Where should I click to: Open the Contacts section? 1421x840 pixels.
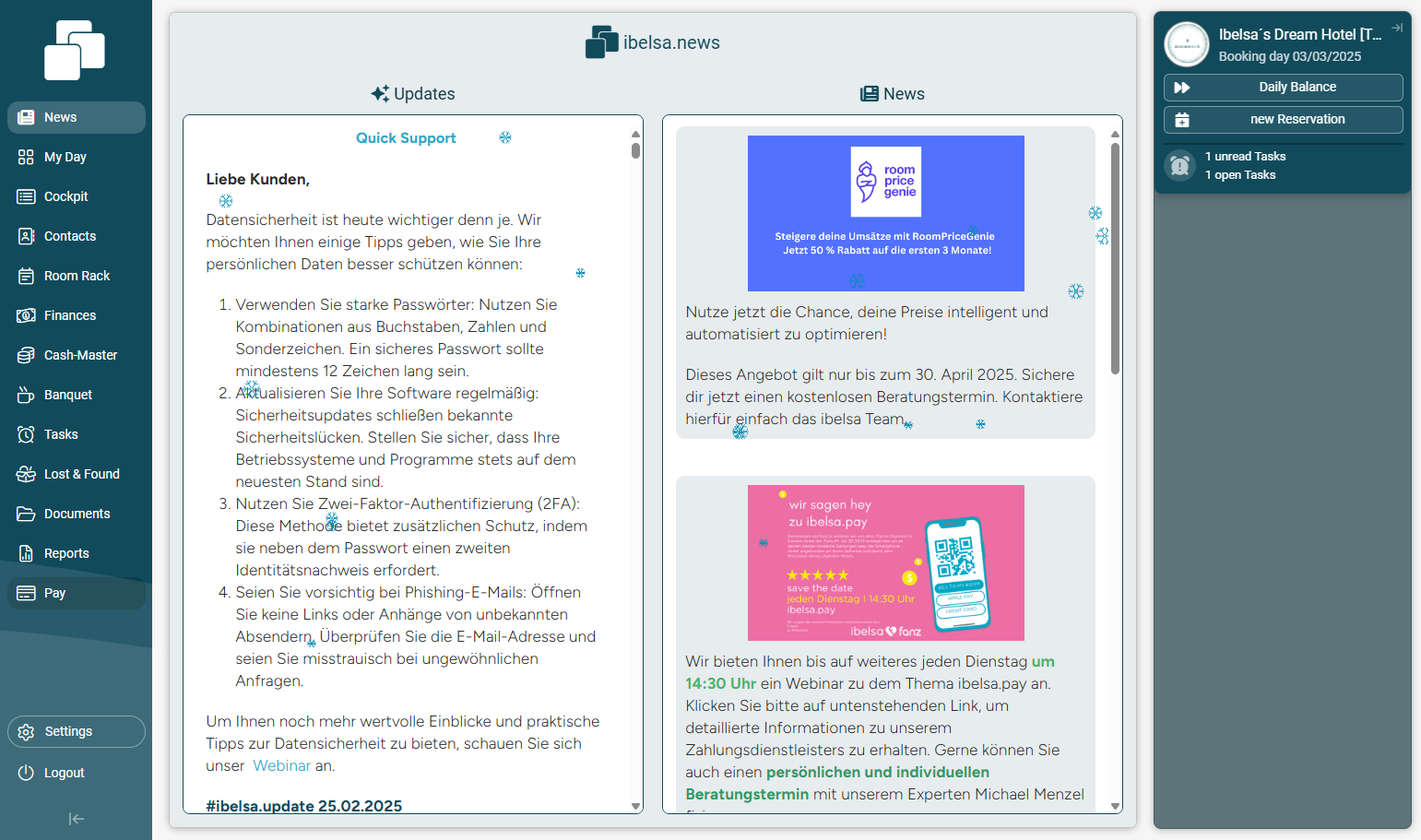[76, 236]
